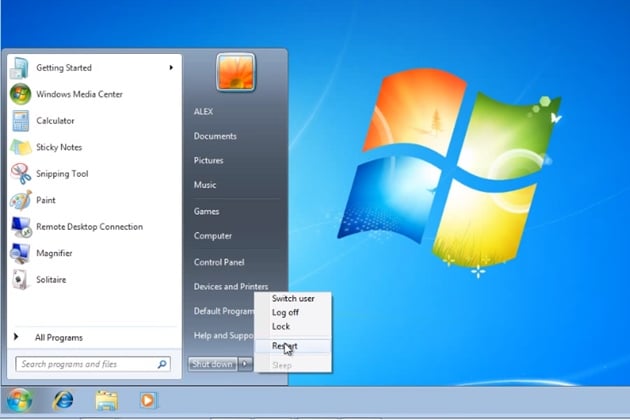Screen dimensions: 630x420
Task: Open Remote Desktop Connection icon
Action: tap(21, 227)
